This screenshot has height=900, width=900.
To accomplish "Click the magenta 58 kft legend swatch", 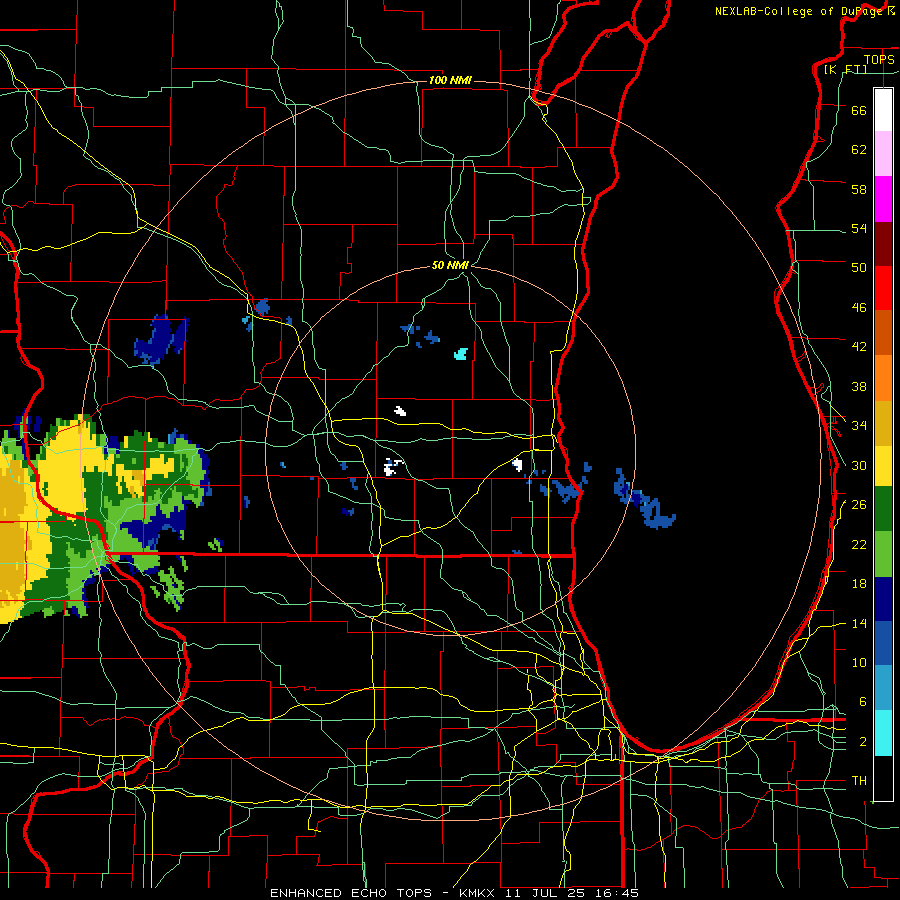I will coord(883,199).
